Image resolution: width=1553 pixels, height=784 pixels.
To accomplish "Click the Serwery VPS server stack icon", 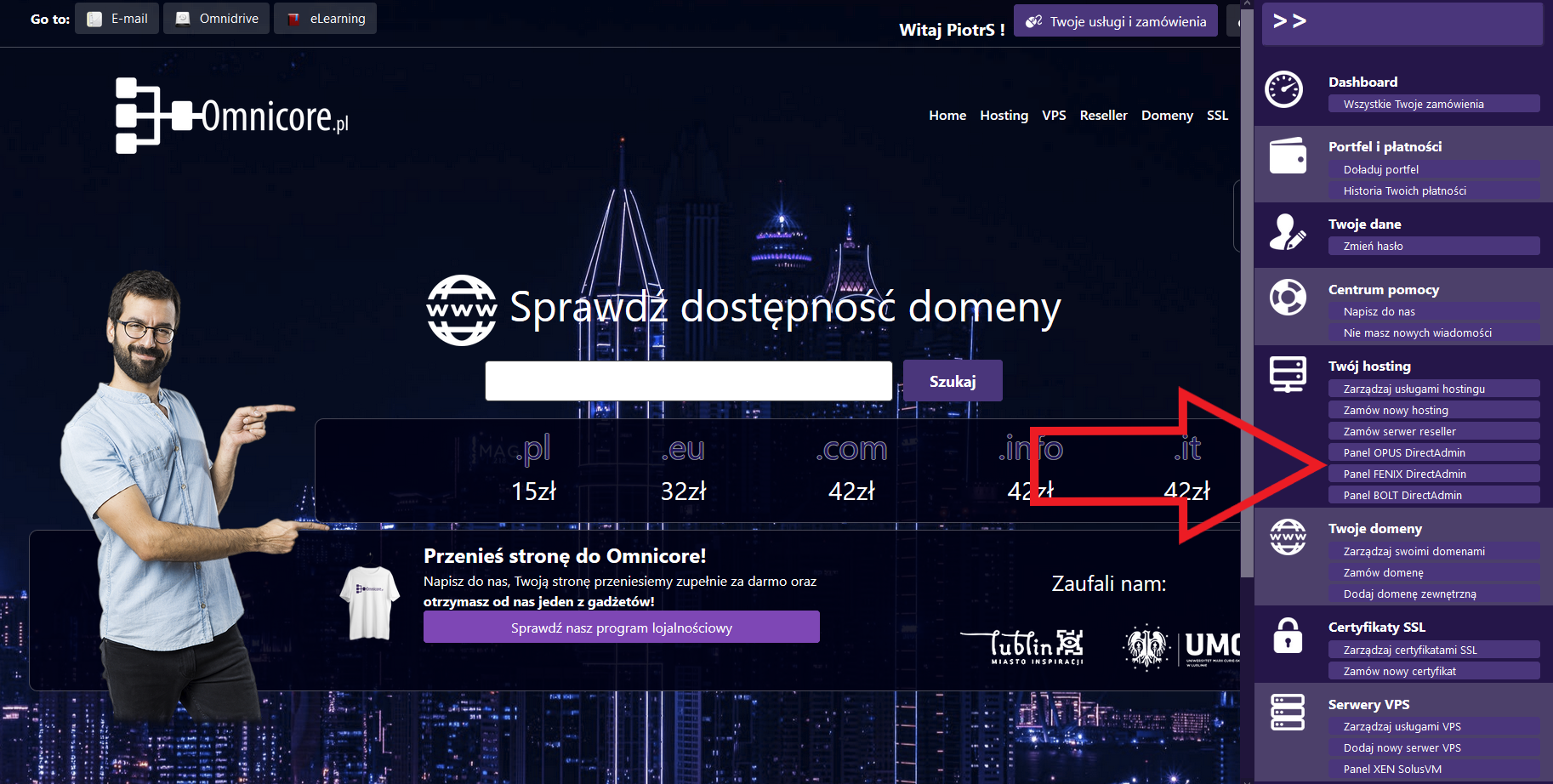I will click(1287, 713).
